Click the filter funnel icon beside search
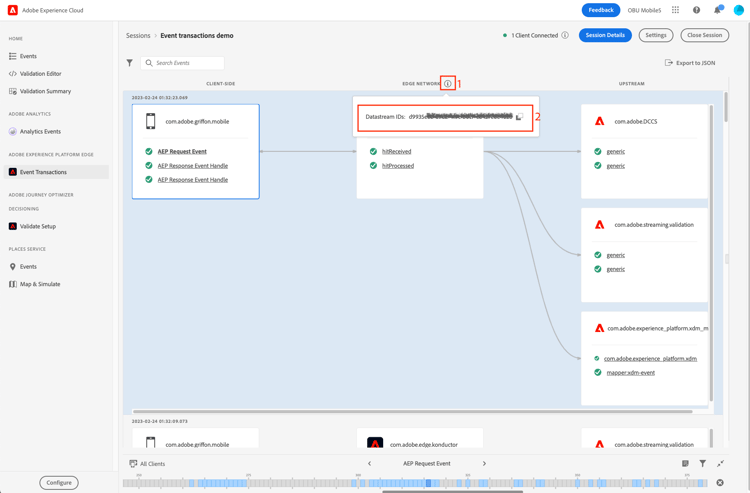 130,63
